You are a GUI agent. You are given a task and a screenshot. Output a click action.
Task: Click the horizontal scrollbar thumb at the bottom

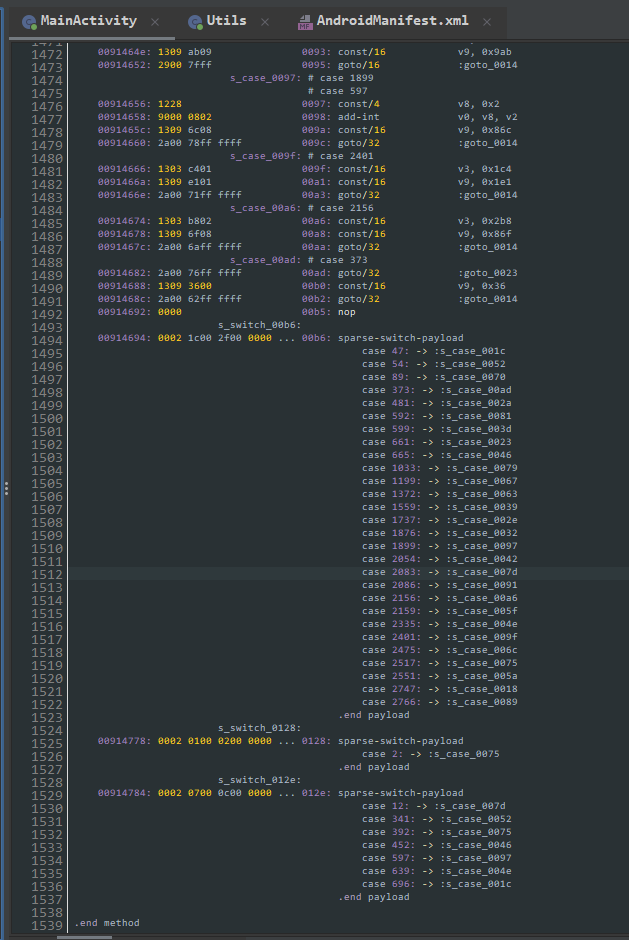(x=85, y=937)
